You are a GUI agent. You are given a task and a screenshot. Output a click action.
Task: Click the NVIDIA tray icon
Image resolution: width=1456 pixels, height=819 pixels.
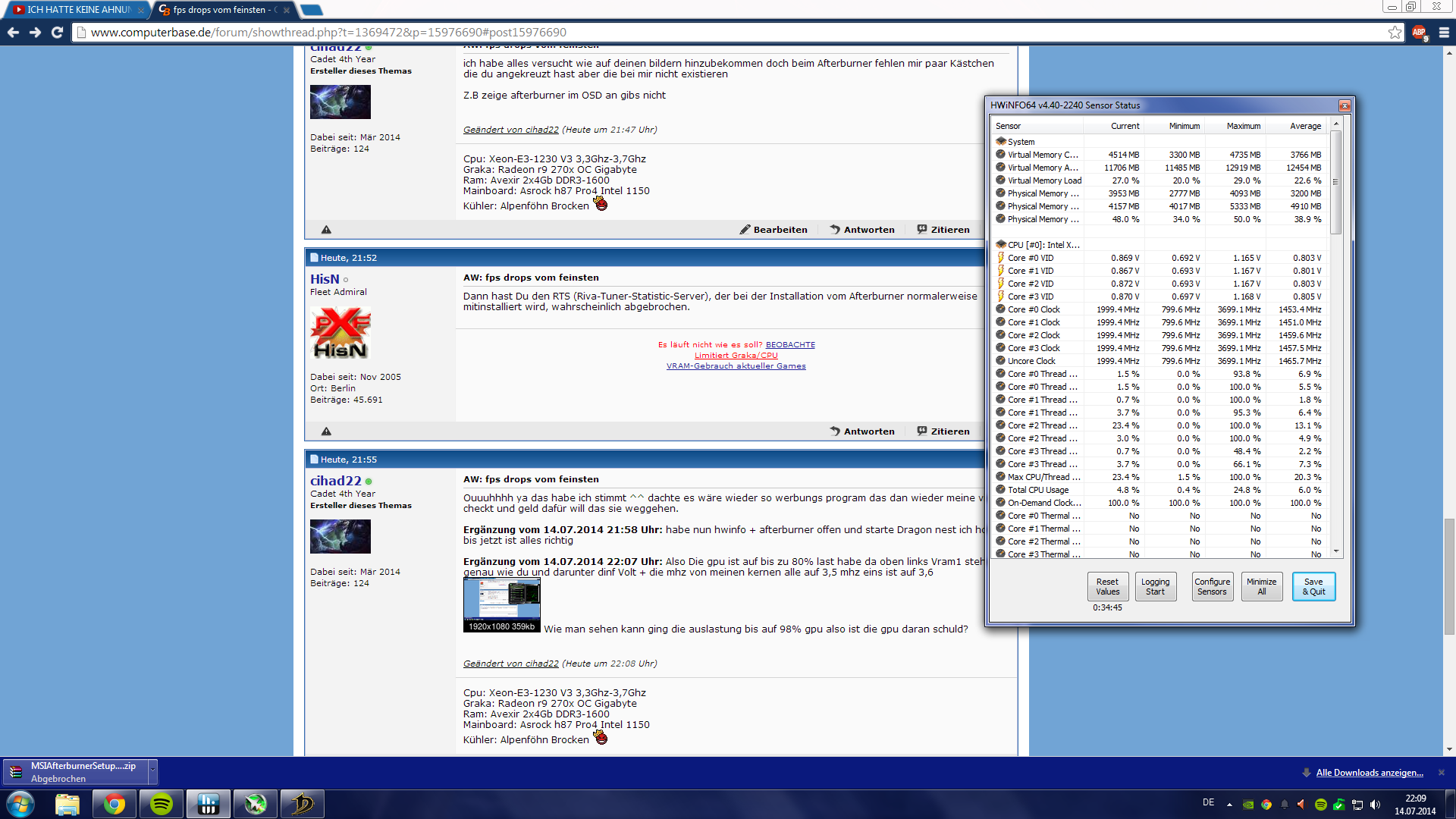[x=1248, y=805]
